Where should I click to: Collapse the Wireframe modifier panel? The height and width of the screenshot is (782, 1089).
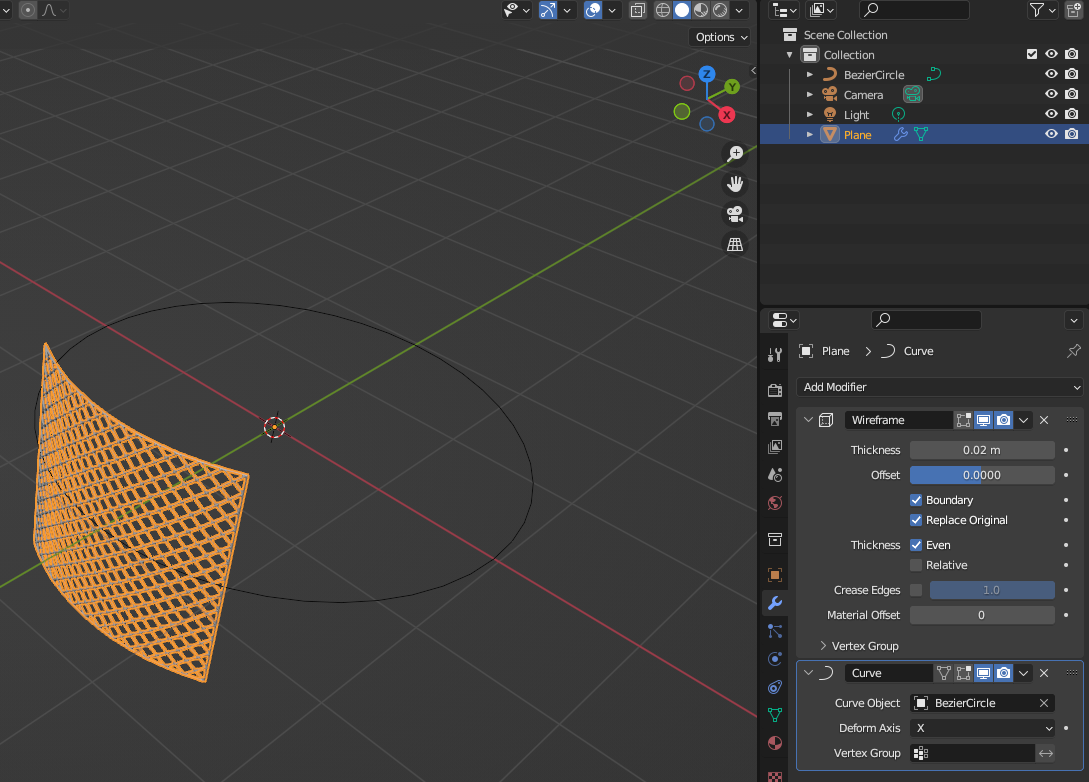[x=808, y=419]
